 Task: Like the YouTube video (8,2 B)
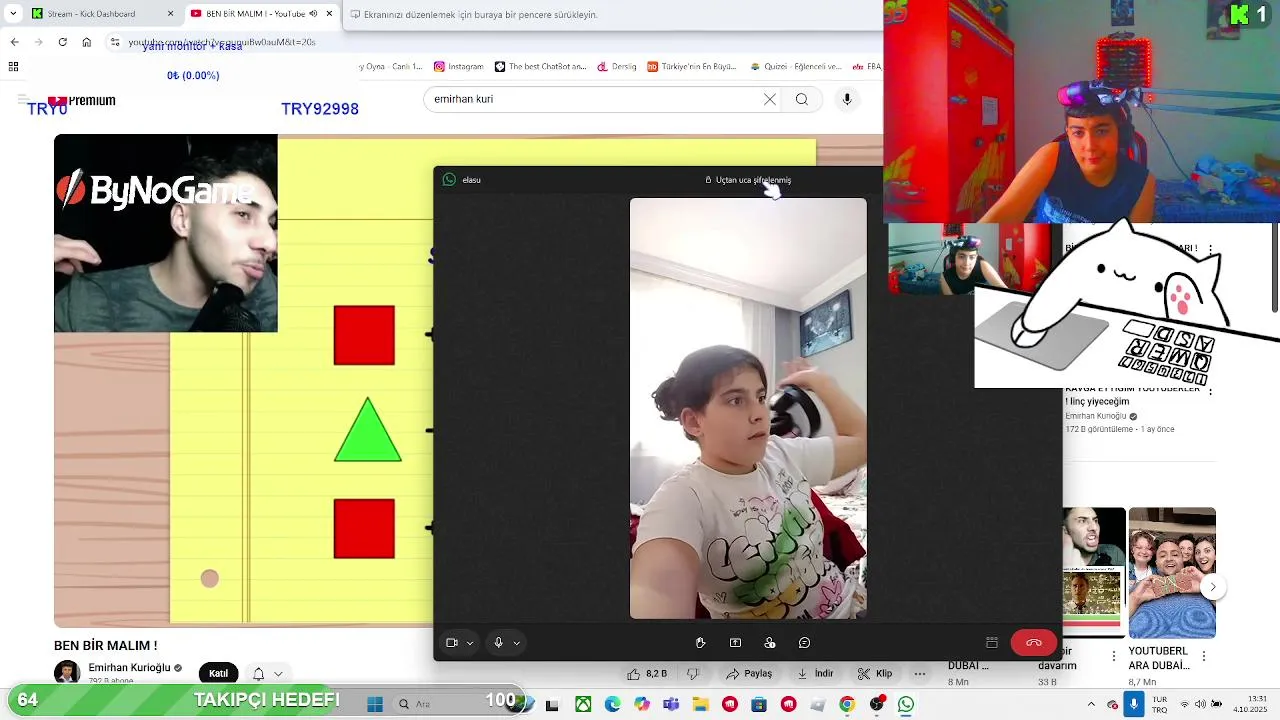(x=648, y=674)
